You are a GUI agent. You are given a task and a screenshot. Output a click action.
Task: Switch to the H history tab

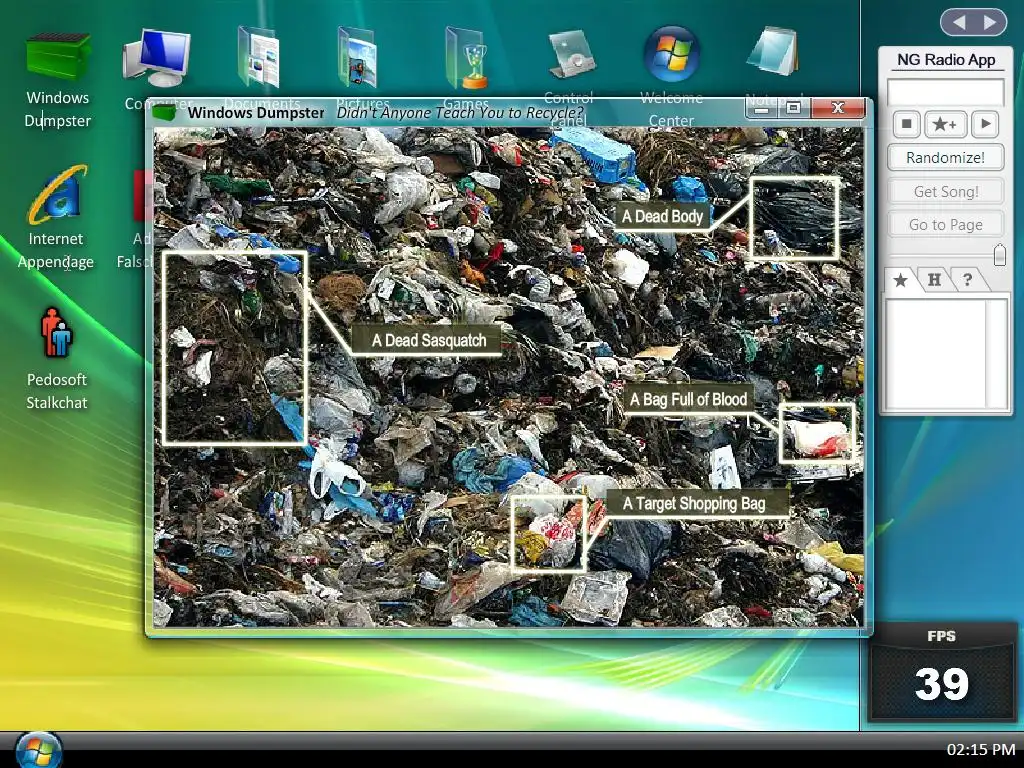(x=935, y=280)
